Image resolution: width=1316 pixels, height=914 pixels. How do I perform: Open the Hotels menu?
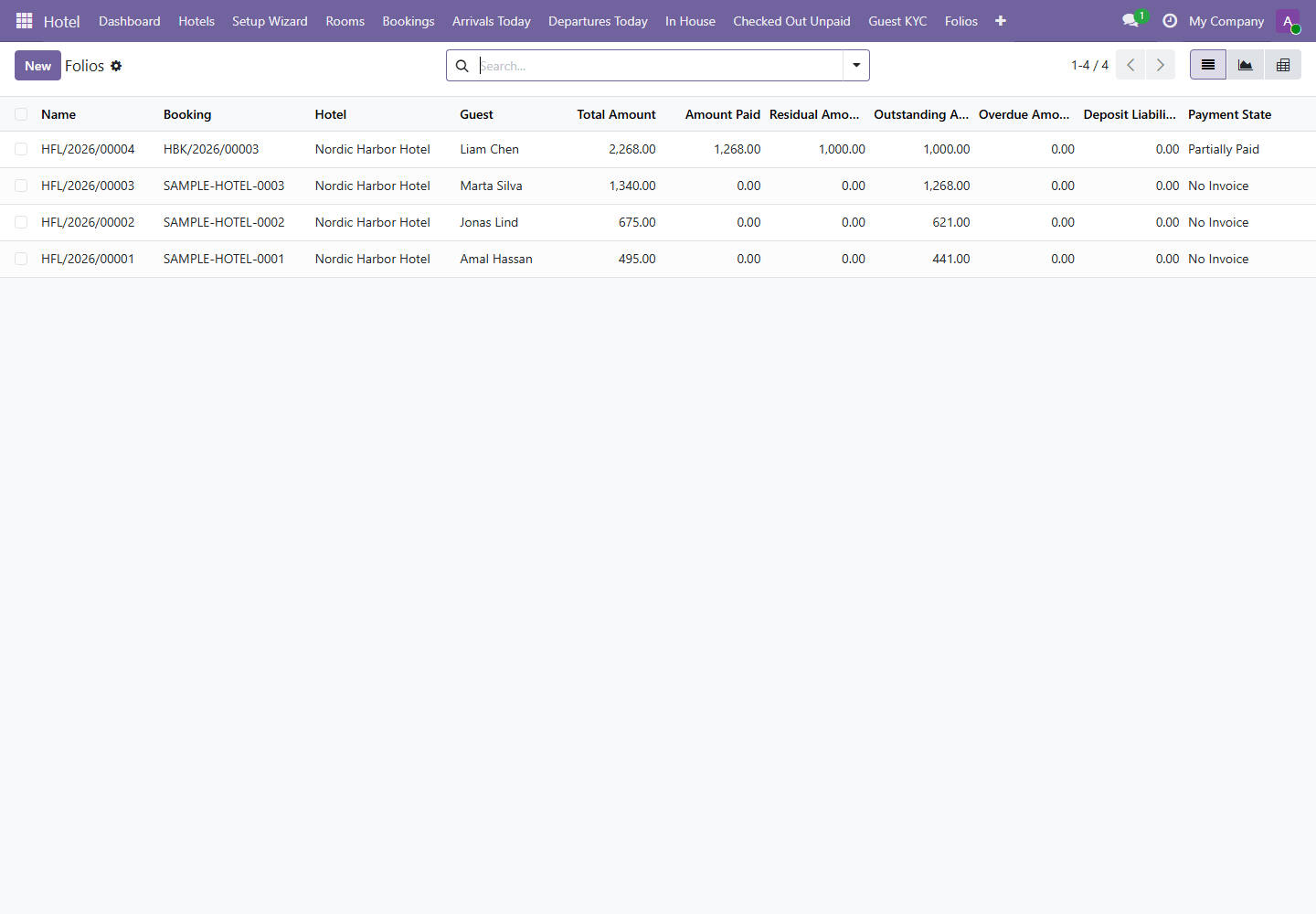tap(196, 21)
